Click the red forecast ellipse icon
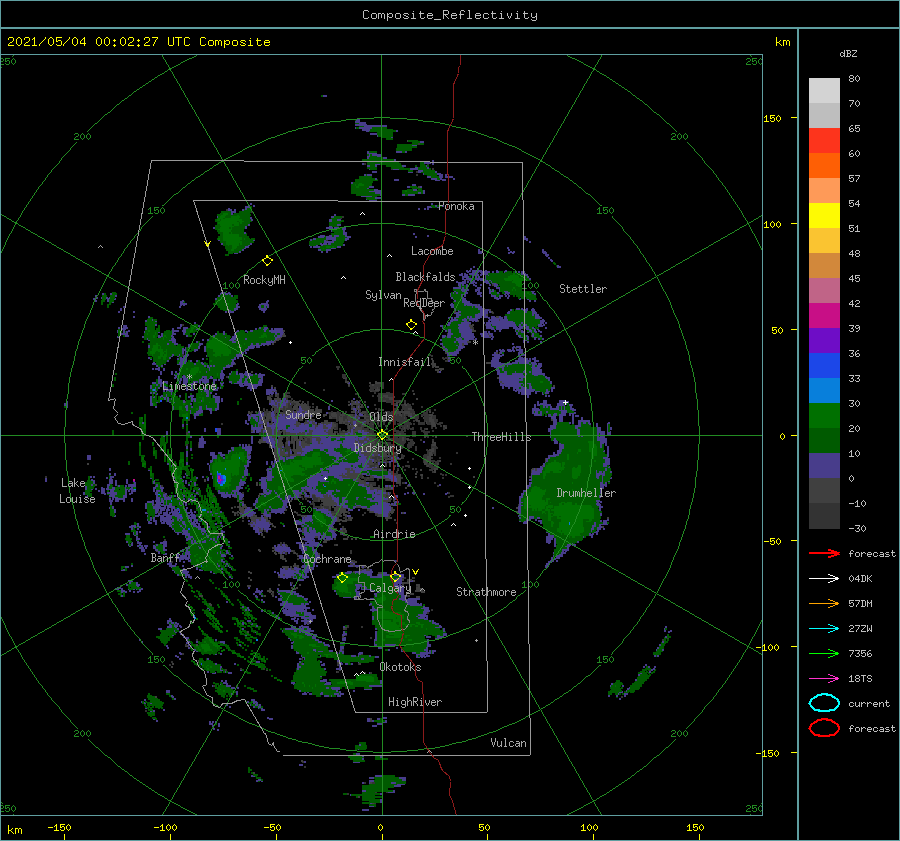Image resolution: width=900 pixels, height=841 pixels. click(824, 728)
